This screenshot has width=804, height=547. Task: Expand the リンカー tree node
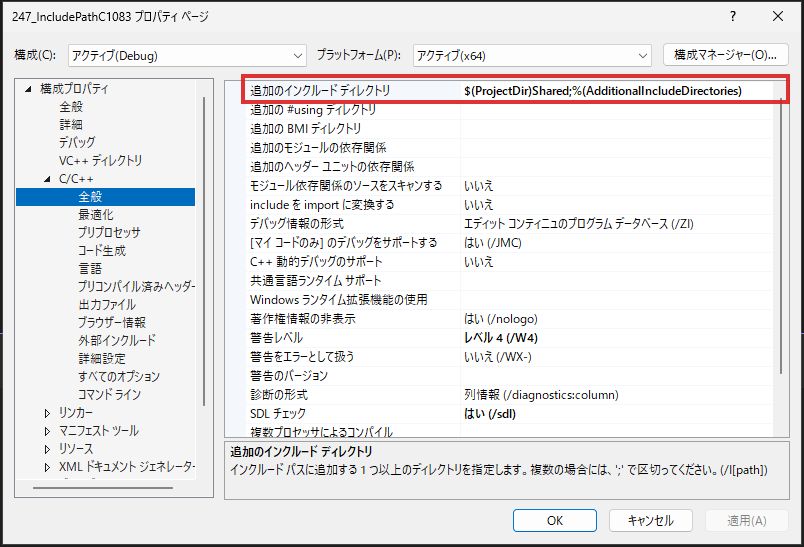coord(47,413)
